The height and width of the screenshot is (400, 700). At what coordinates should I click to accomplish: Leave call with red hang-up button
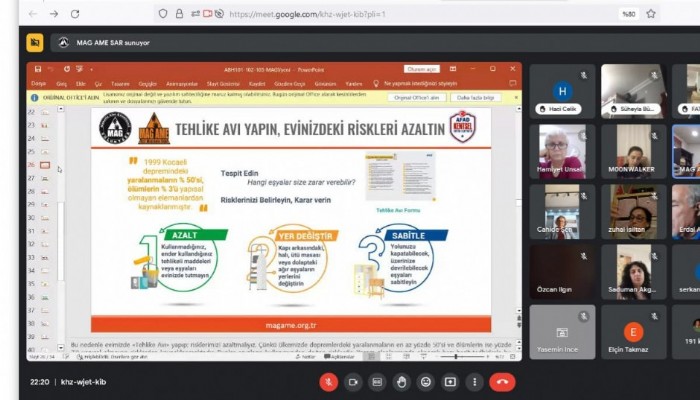502,382
